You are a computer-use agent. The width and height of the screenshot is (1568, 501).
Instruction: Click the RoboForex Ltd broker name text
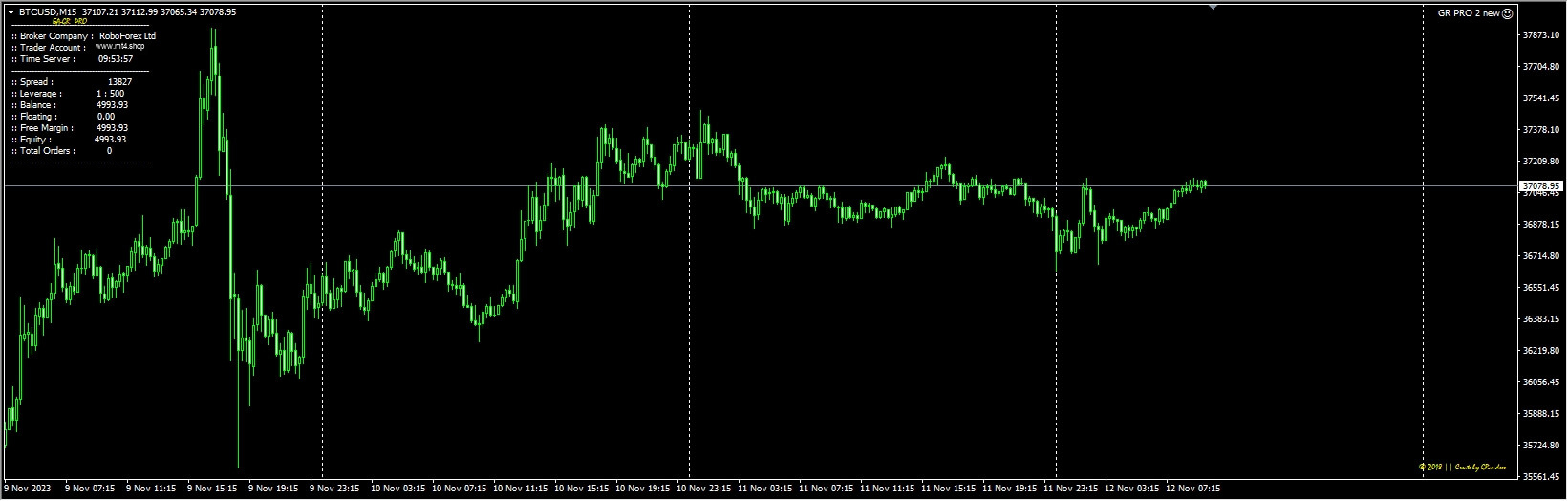tap(127, 36)
